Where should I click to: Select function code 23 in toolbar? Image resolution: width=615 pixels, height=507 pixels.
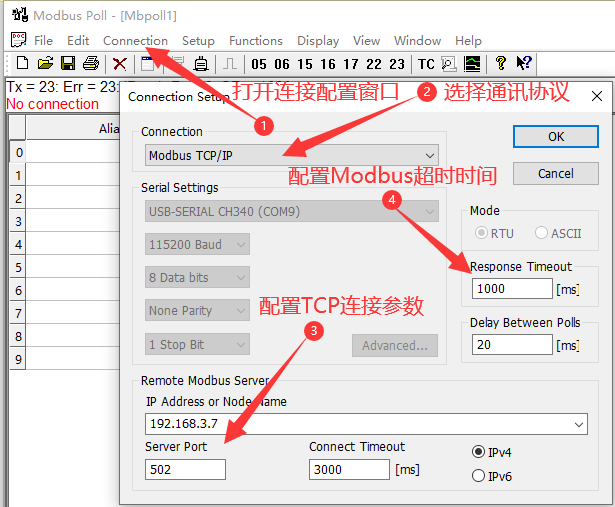click(x=397, y=64)
